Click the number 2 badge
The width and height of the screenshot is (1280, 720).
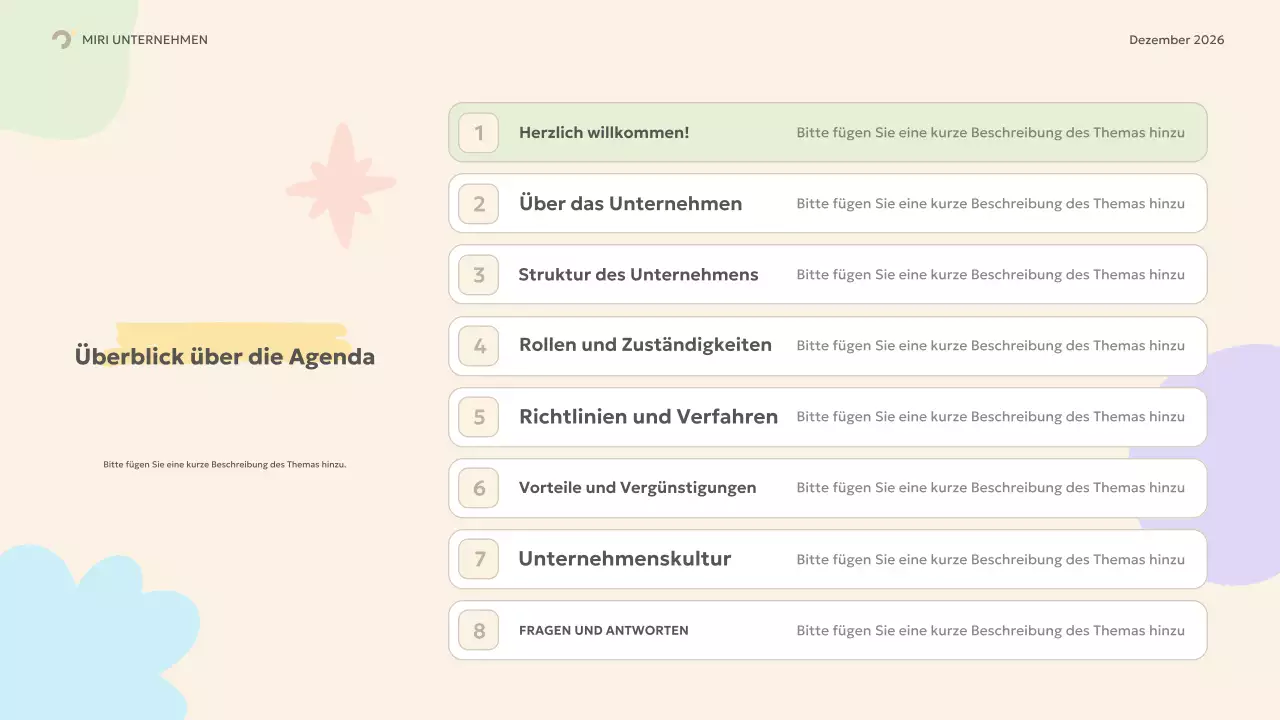point(478,203)
